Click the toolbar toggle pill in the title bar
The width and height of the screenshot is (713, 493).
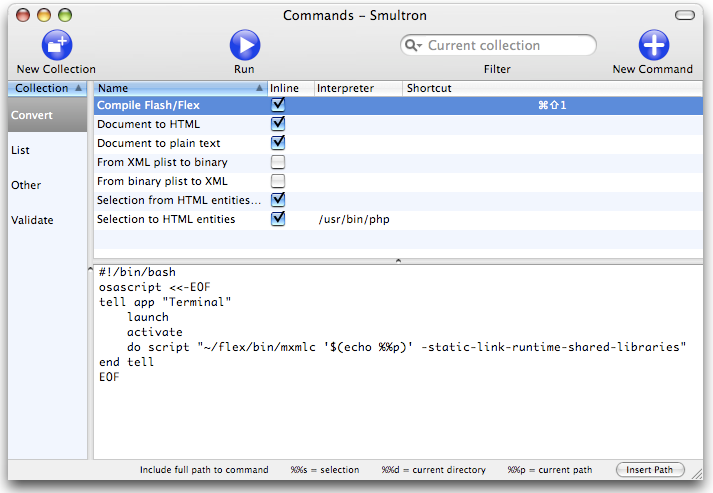[684, 15]
